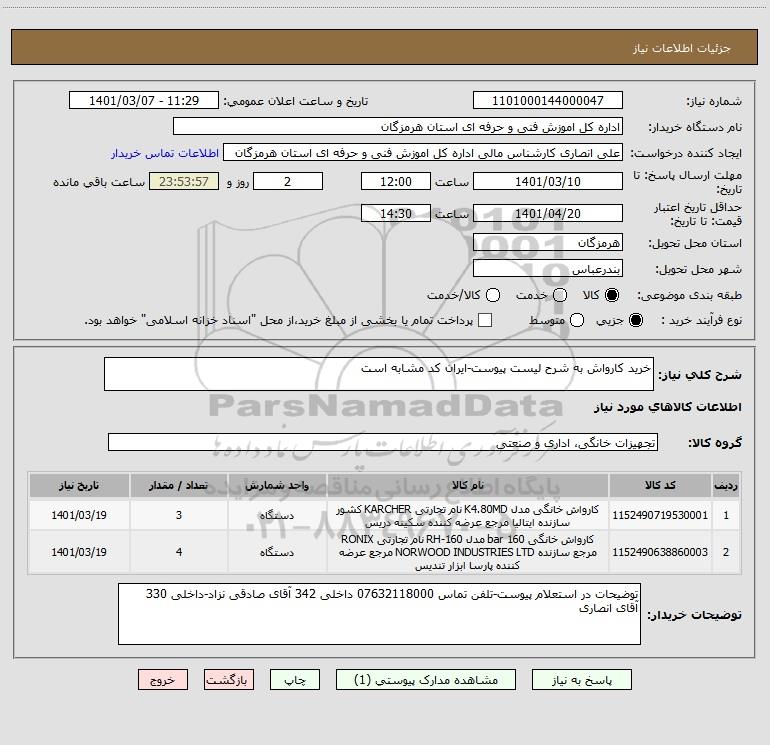Viewport: 770px width, 745px height.
Task: Click quantity 4 in the second row
Action: (x=179, y=552)
